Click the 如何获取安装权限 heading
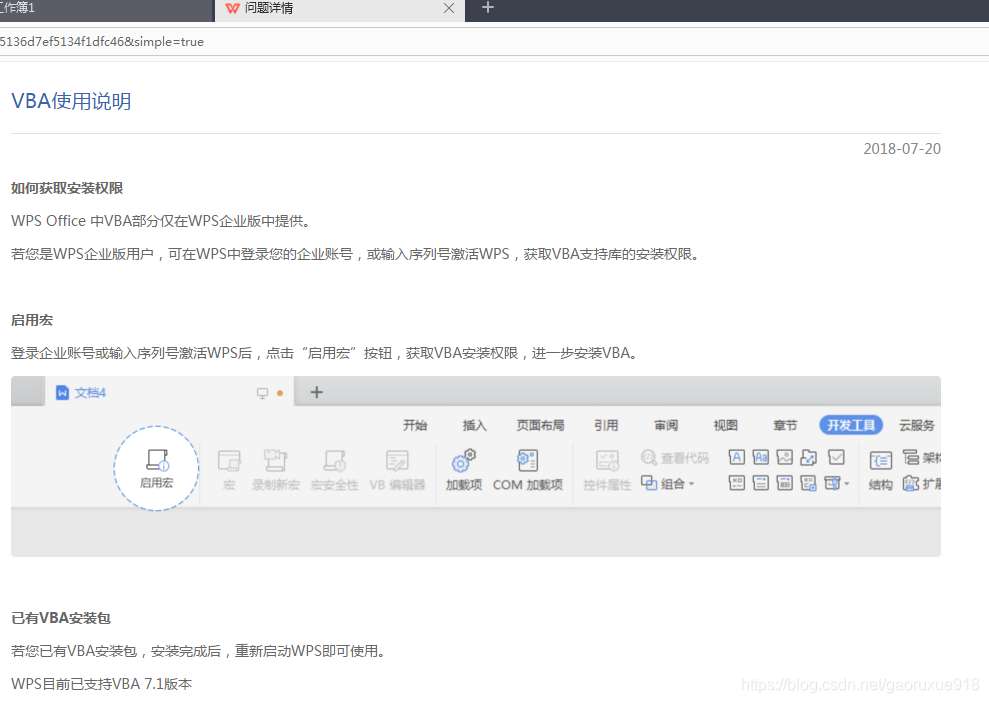989x703 pixels. point(67,188)
